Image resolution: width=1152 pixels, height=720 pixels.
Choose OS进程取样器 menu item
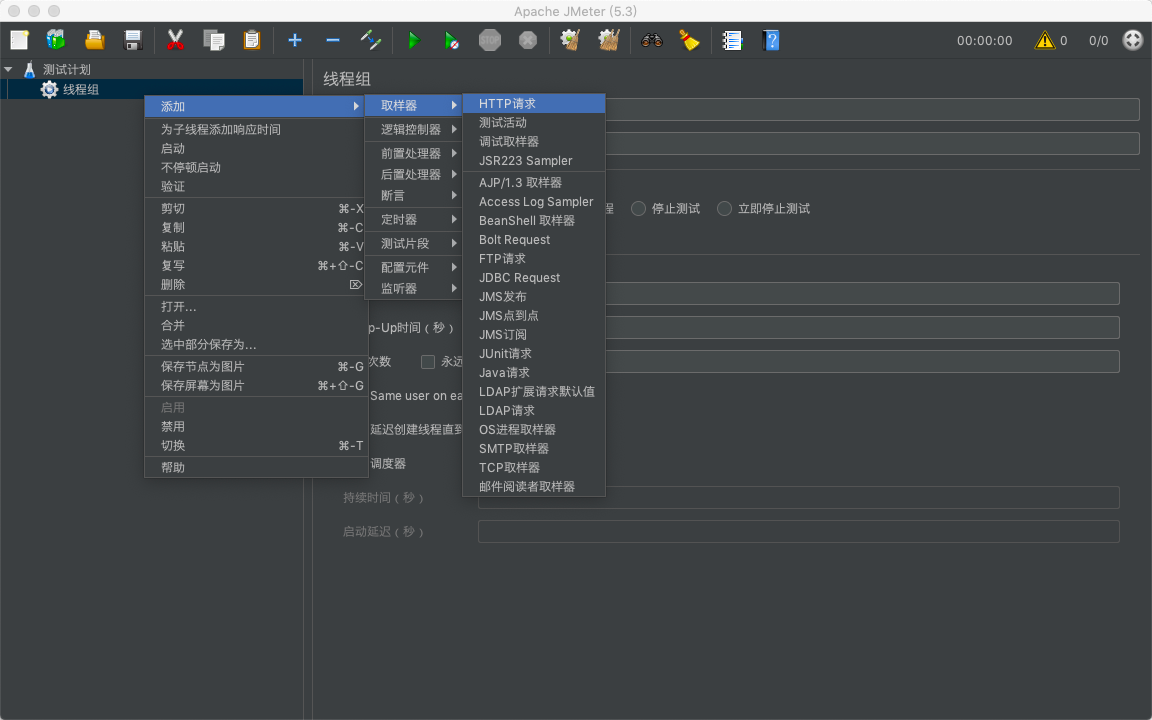click(534, 430)
